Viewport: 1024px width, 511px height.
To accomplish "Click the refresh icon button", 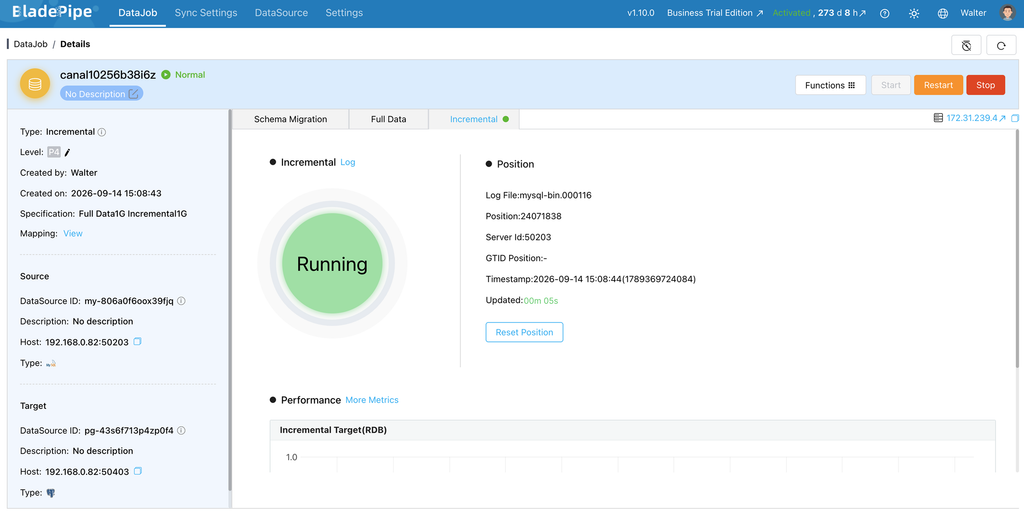I will pos(1001,45).
